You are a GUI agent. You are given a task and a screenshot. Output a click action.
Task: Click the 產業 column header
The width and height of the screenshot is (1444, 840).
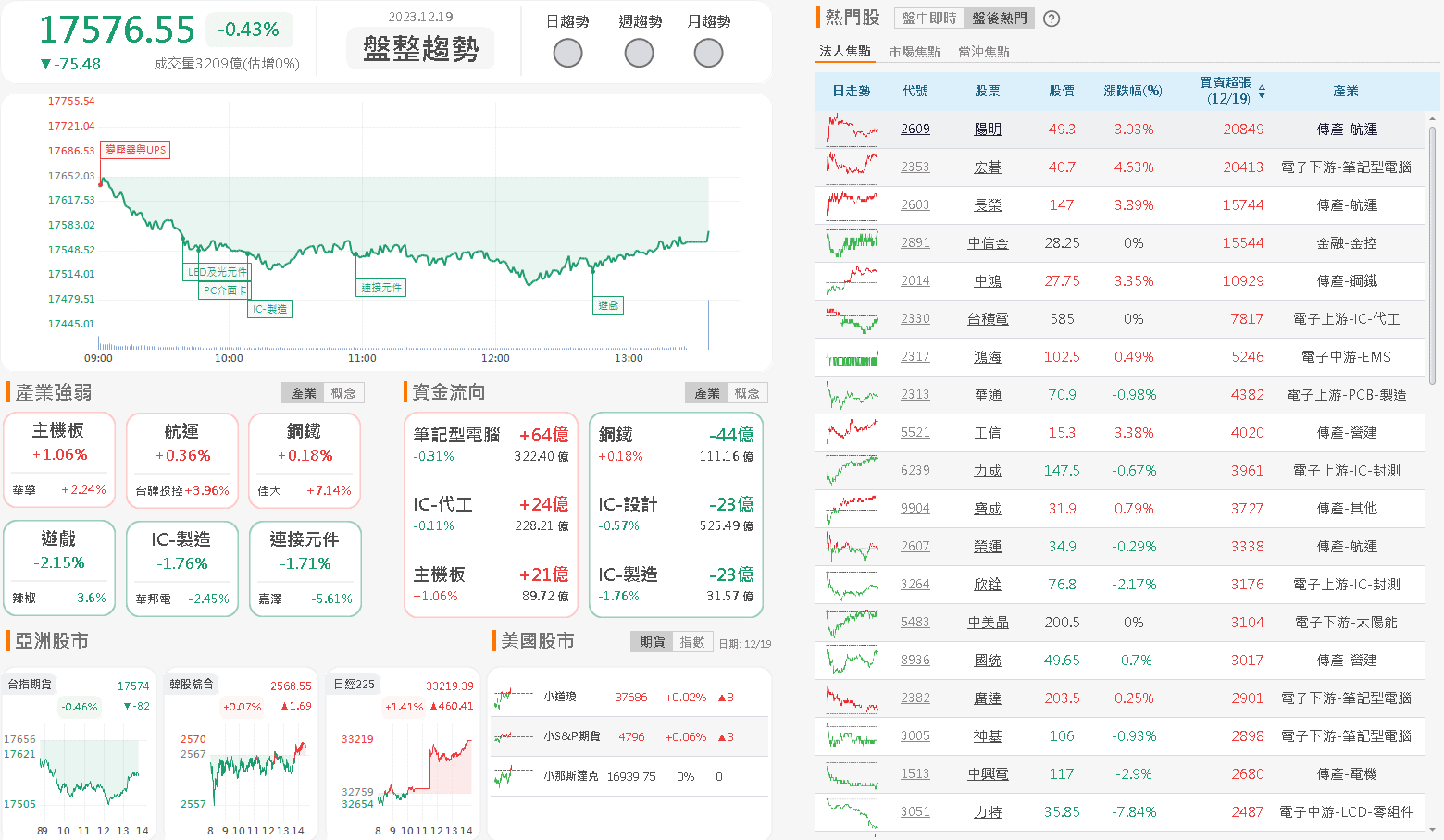1346,91
